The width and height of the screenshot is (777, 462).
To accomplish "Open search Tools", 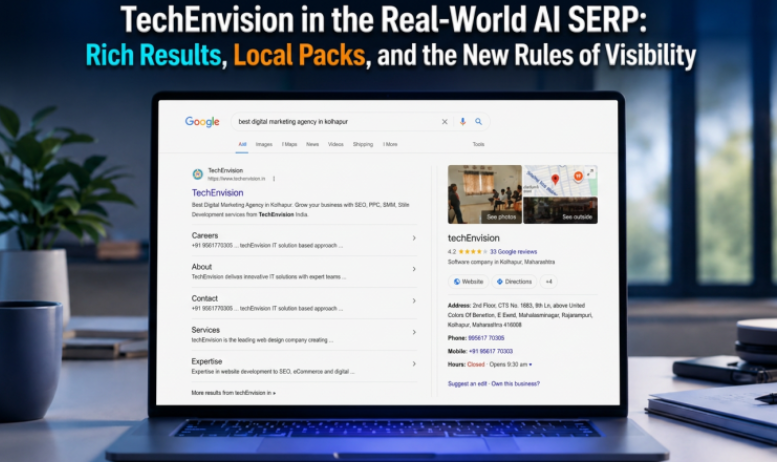I will pos(478,144).
